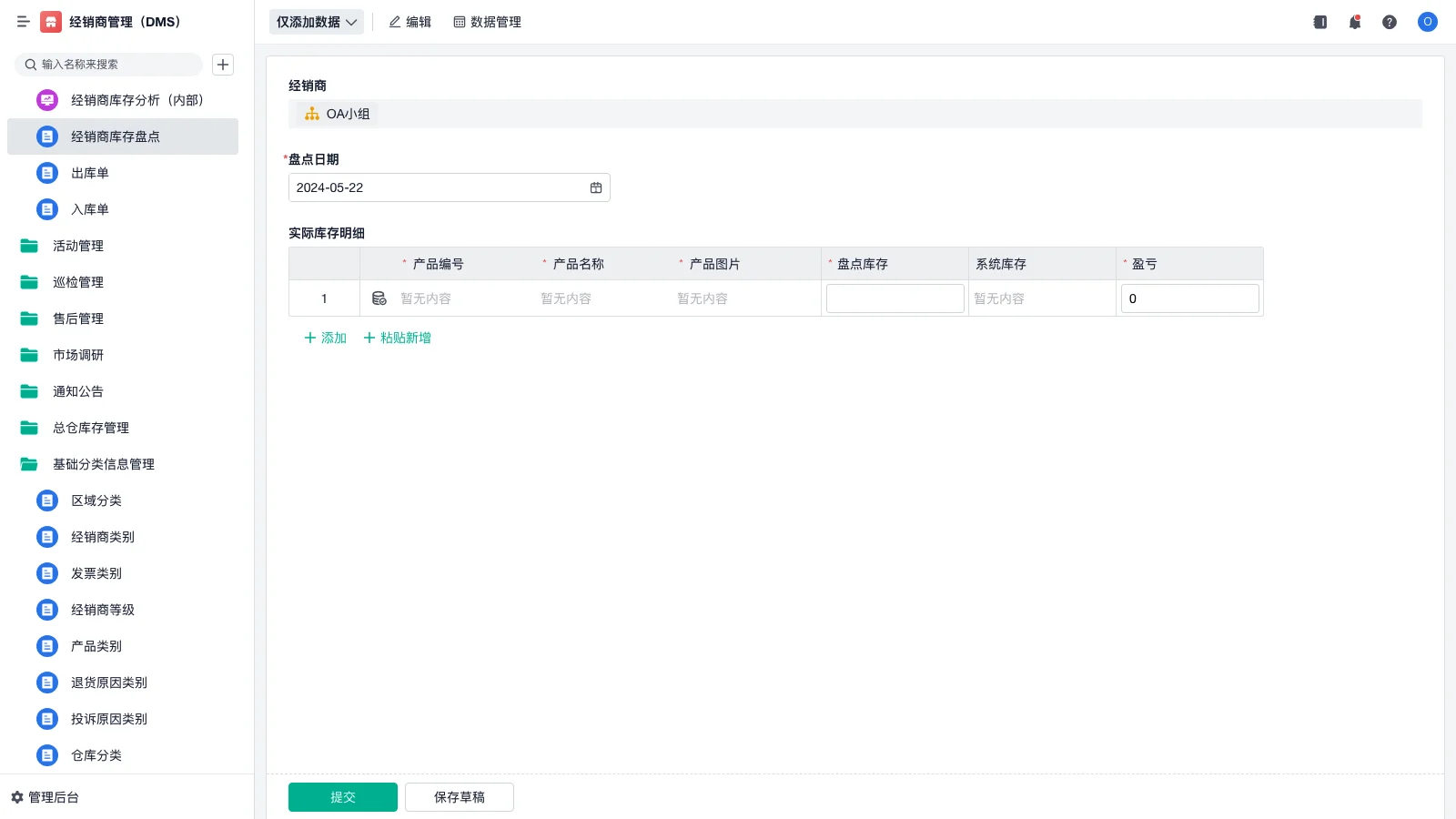This screenshot has height=819, width=1456.
Task: Open 数据管理 from the top toolbar
Action: pos(487,22)
